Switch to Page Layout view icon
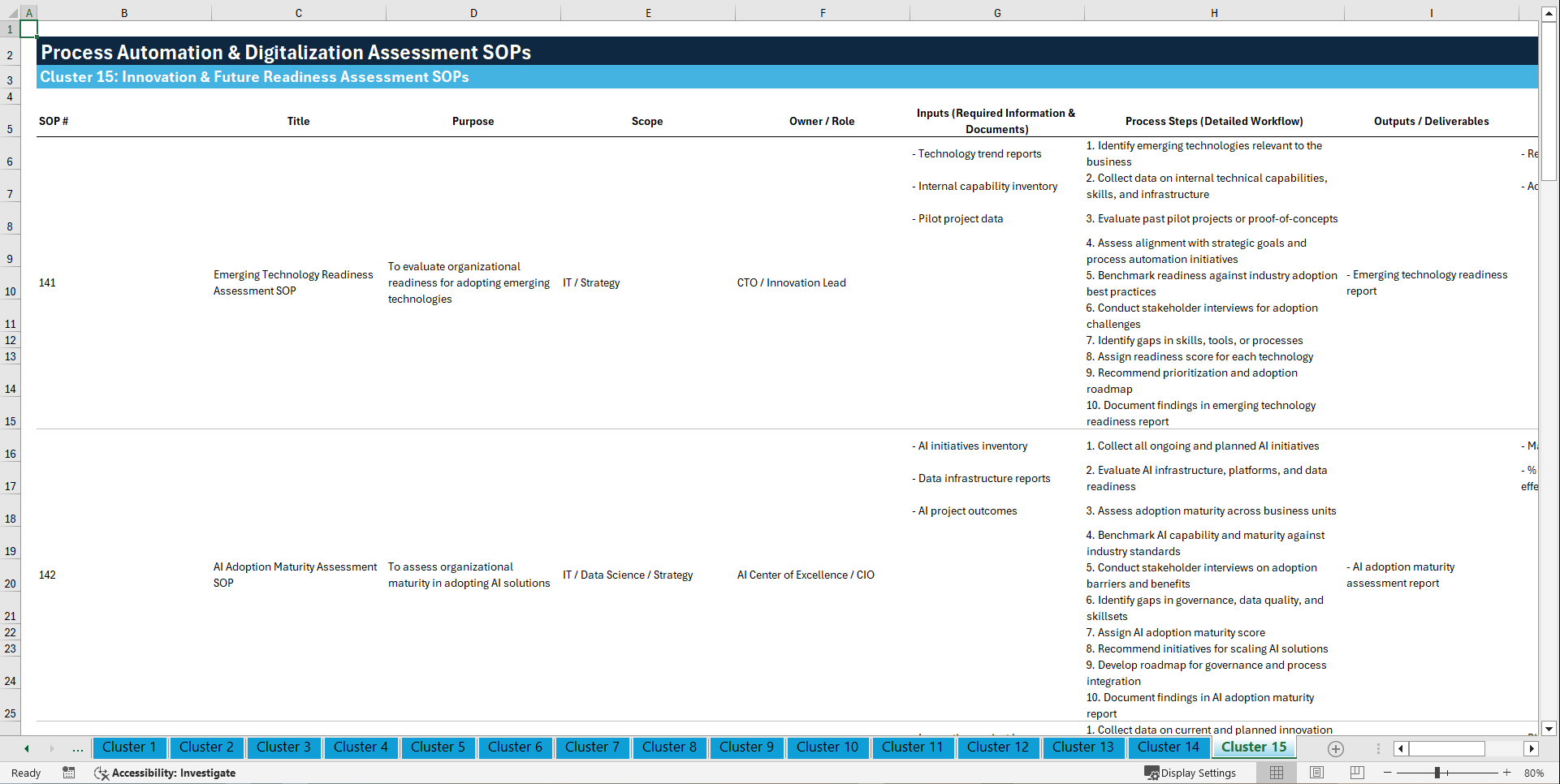Image resolution: width=1560 pixels, height=784 pixels. tap(1316, 773)
